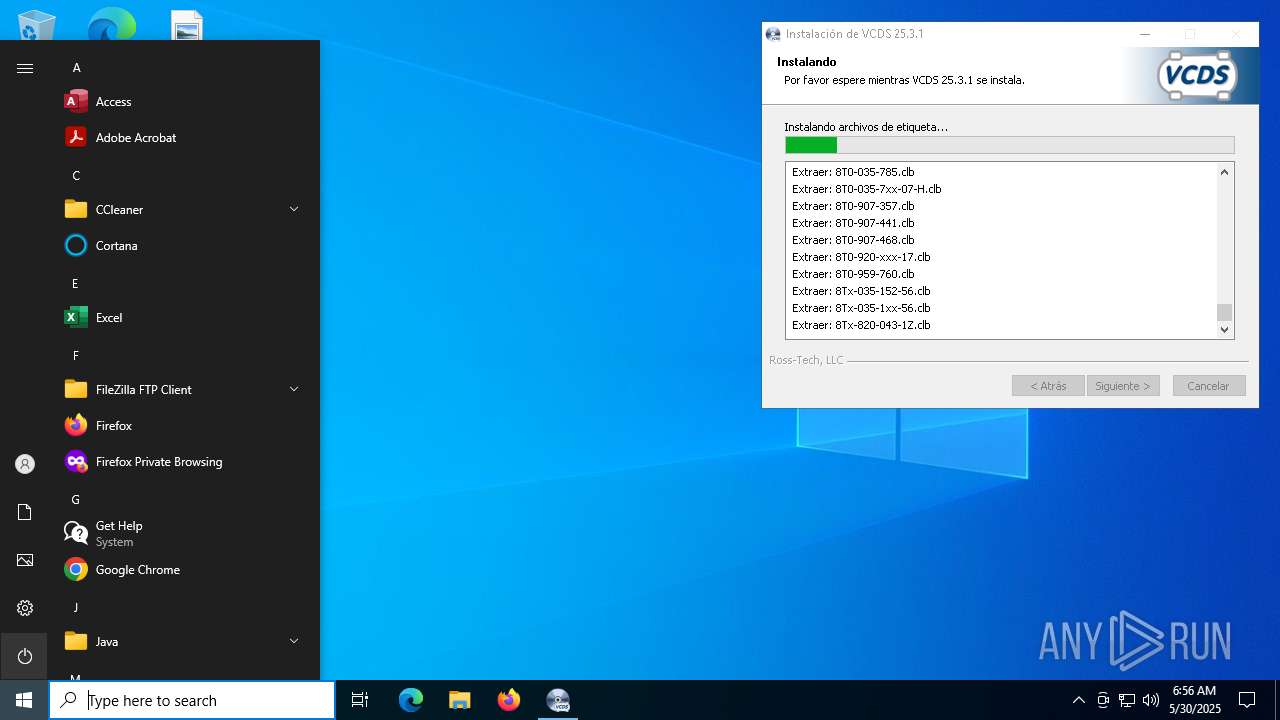Viewport: 1280px width, 720px height.
Task: Open Task View on the taskbar
Action: point(360,700)
